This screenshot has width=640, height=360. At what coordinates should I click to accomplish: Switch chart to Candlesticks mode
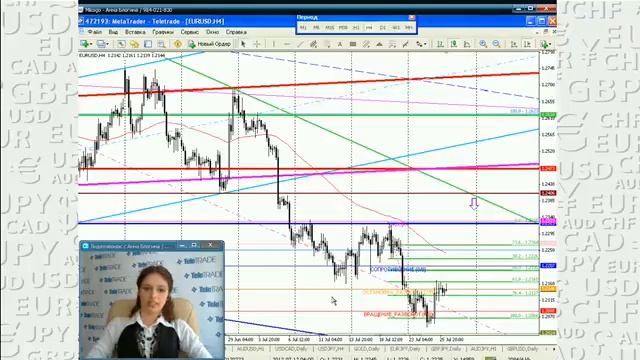pyautogui.click(x=454, y=44)
